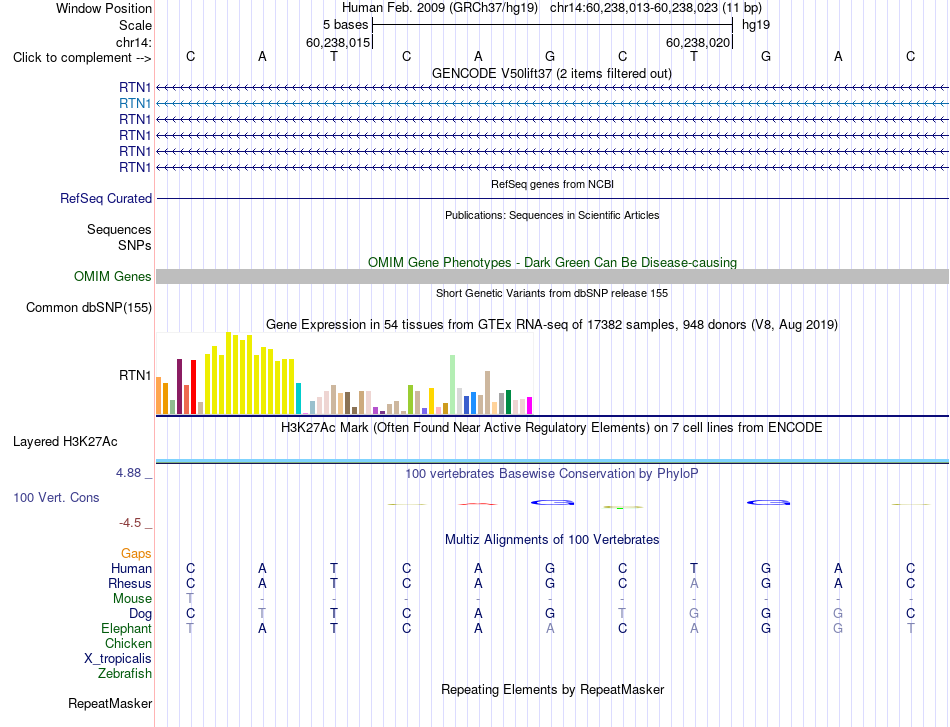Click the 60,238,020 position label
Screen dimensions: 950x727
pos(697,42)
